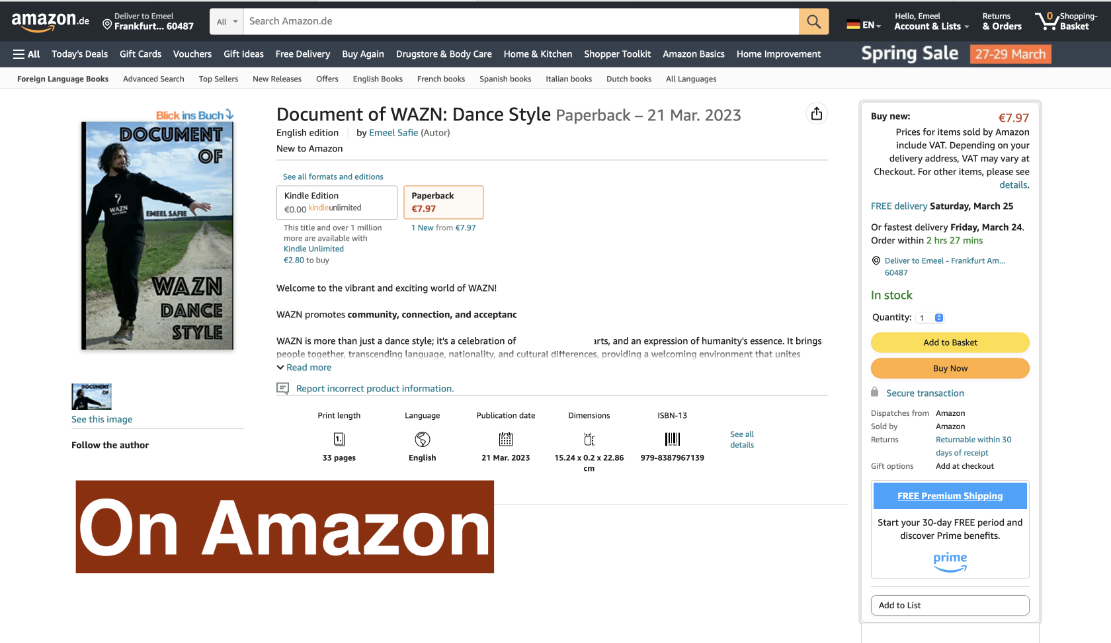This screenshot has width=1111, height=643.
Task: Click the Spring Sale banner
Action: point(955,54)
